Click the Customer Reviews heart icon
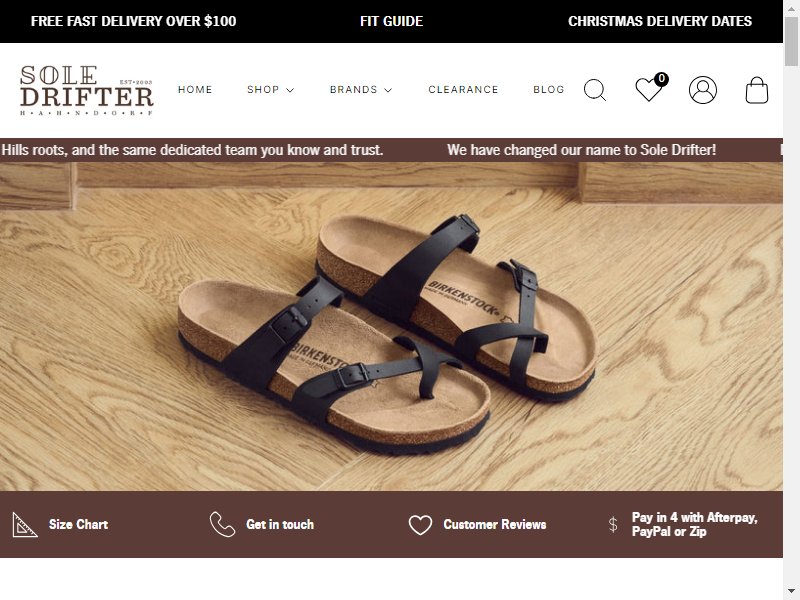800x600 pixels. click(420, 525)
